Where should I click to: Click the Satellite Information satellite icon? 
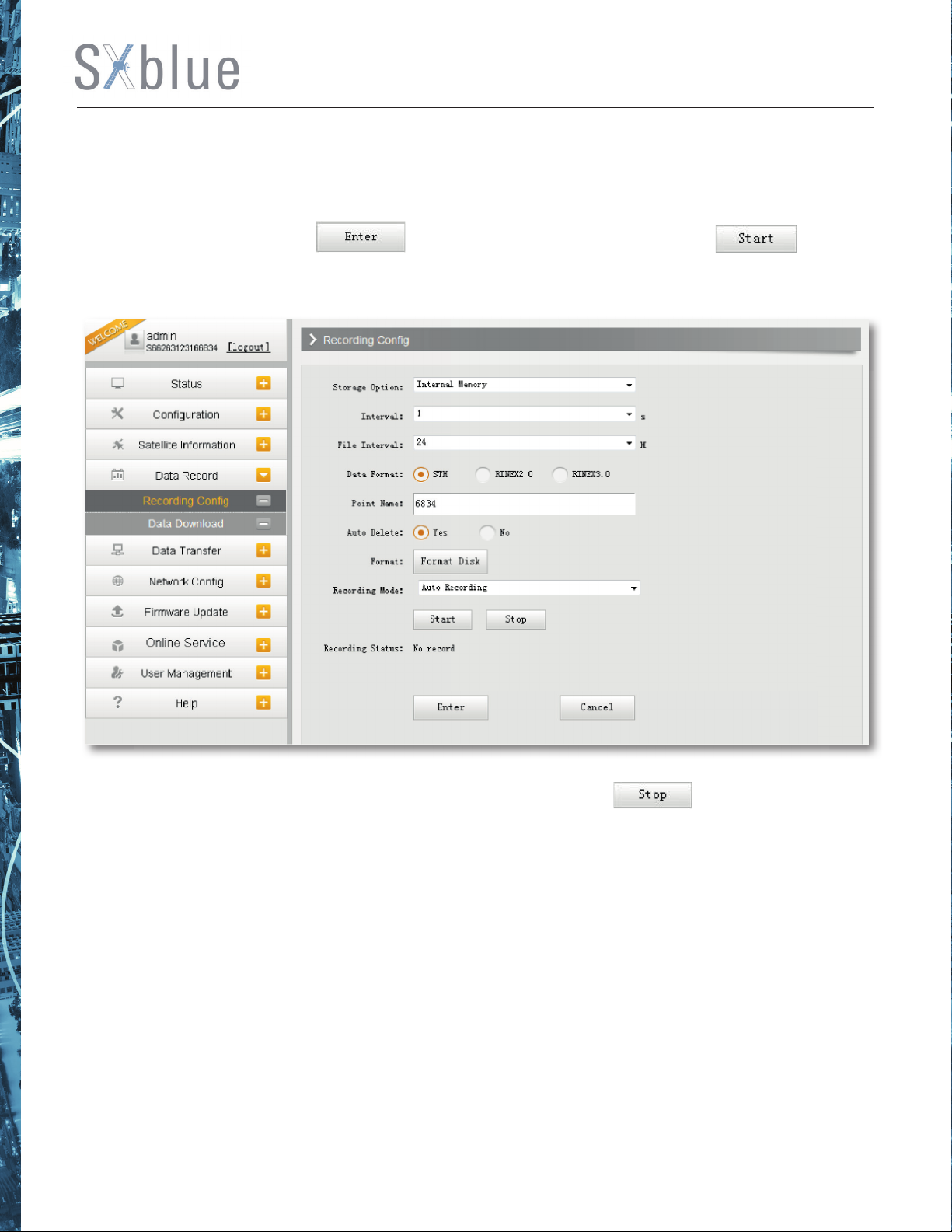click(x=117, y=445)
